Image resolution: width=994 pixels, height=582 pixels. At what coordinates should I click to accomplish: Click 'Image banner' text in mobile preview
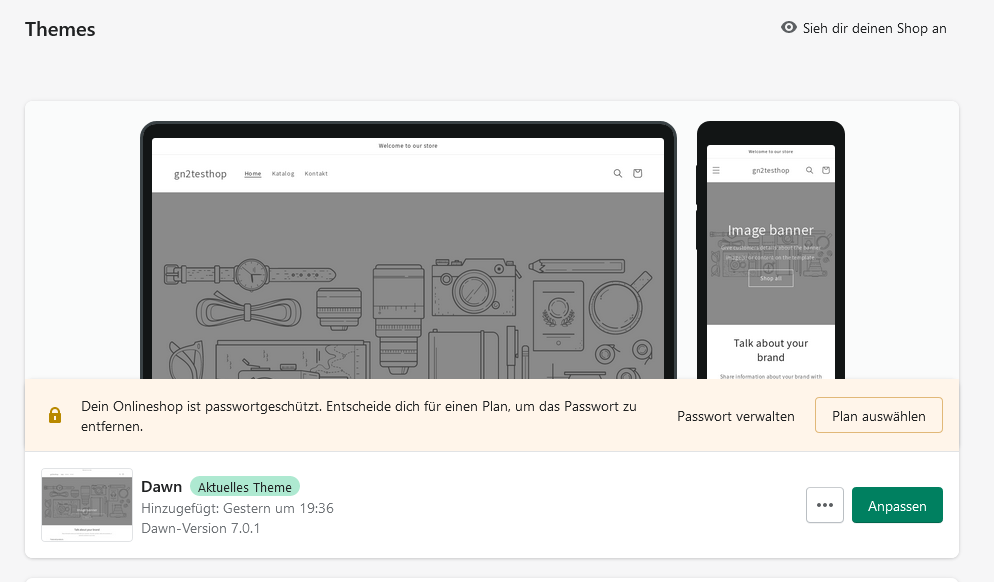(x=770, y=230)
